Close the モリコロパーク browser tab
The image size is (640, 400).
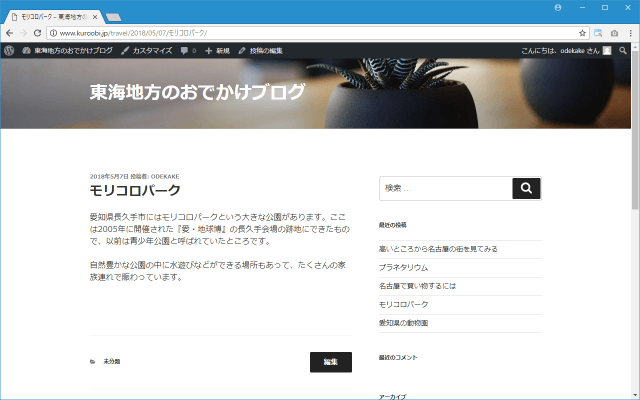click(x=95, y=17)
